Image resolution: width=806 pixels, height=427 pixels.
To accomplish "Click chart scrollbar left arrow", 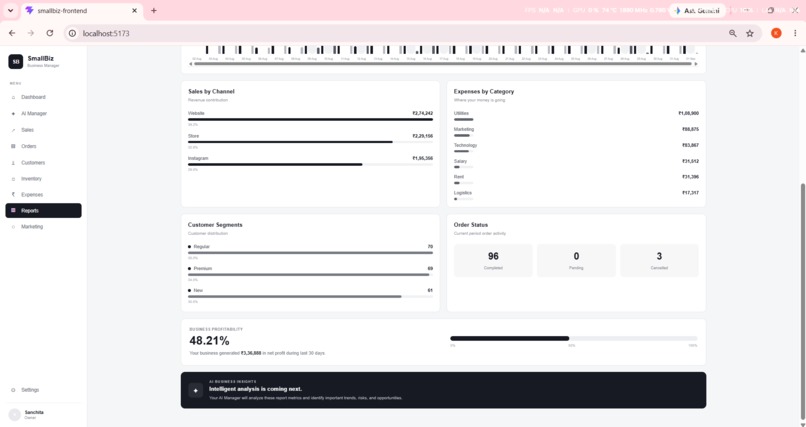I will 191,64.
